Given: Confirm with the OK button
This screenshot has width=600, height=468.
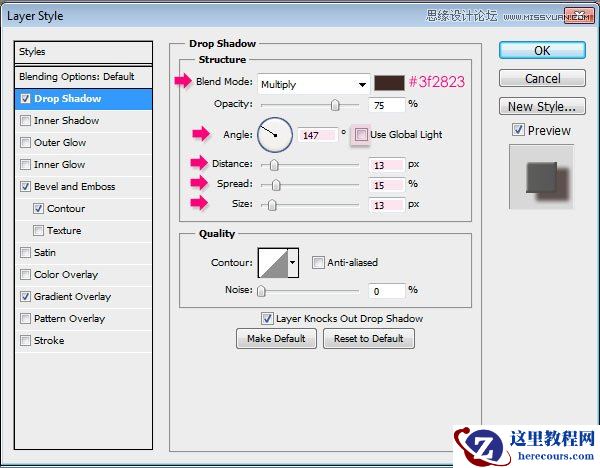Looking at the screenshot, I should pos(542,50).
